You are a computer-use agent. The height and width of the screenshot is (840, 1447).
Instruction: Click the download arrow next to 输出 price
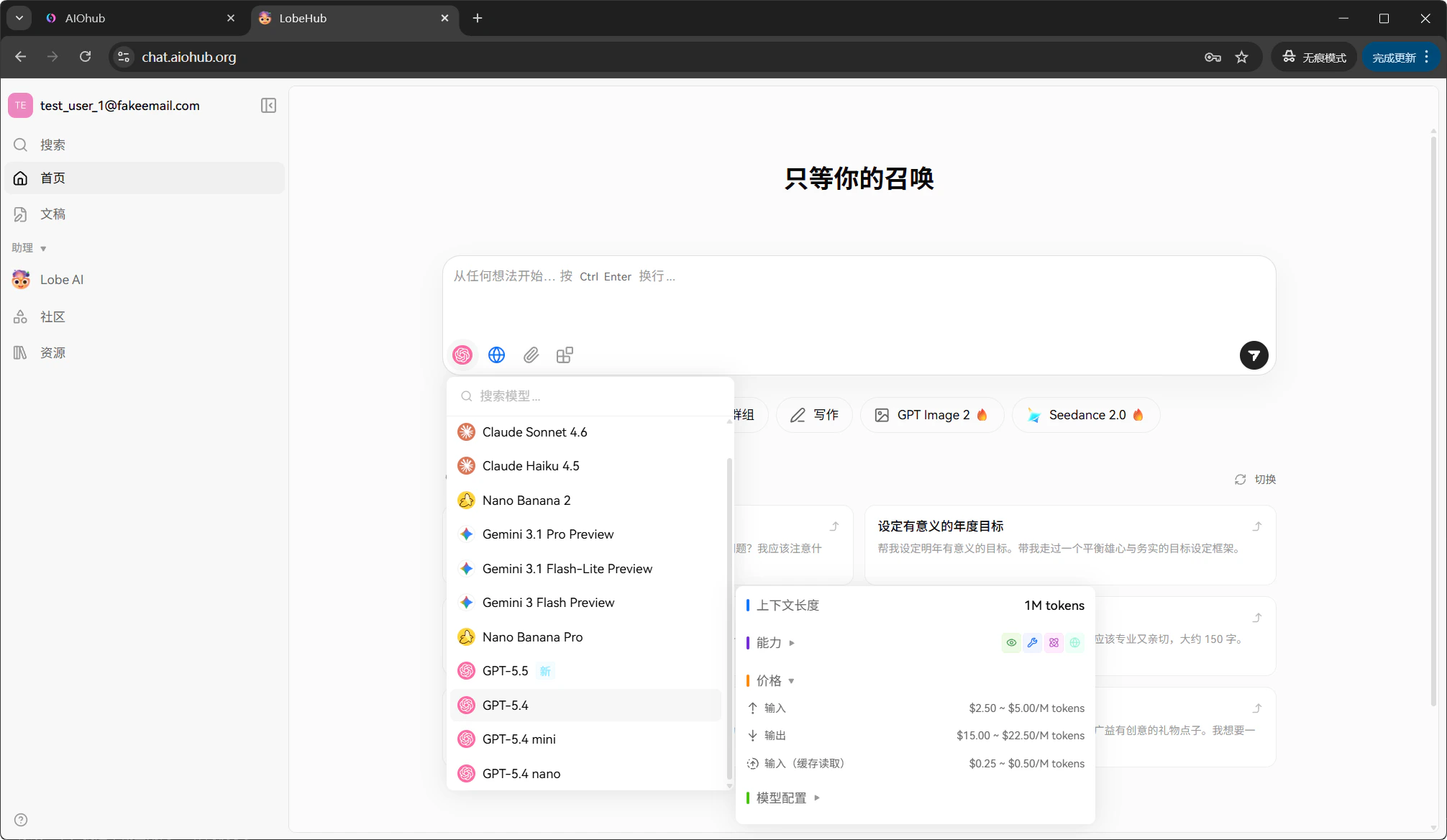pyautogui.click(x=752, y=736)
